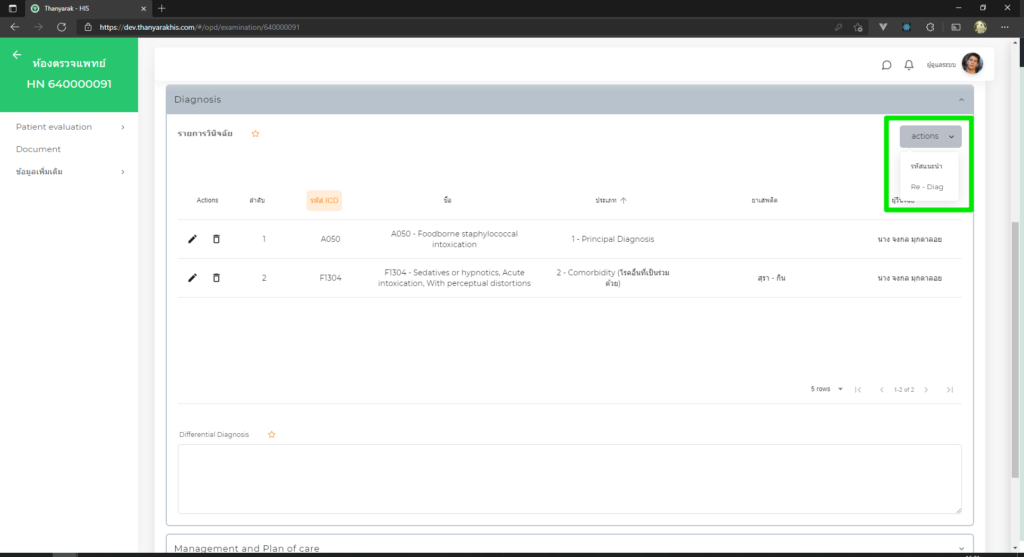1024x557 pixels.
Task: Open the notifications bell icon
Action: pyautogui.click(x=909, y=65)
